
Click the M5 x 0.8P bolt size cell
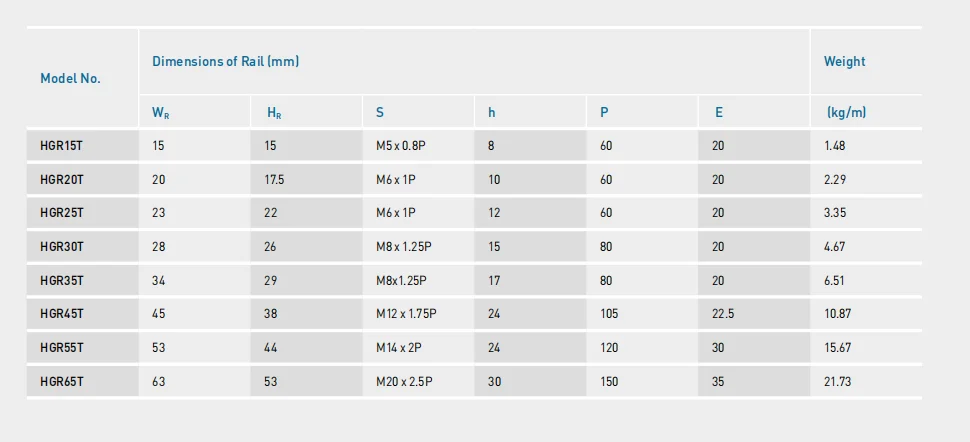point(401,146)
